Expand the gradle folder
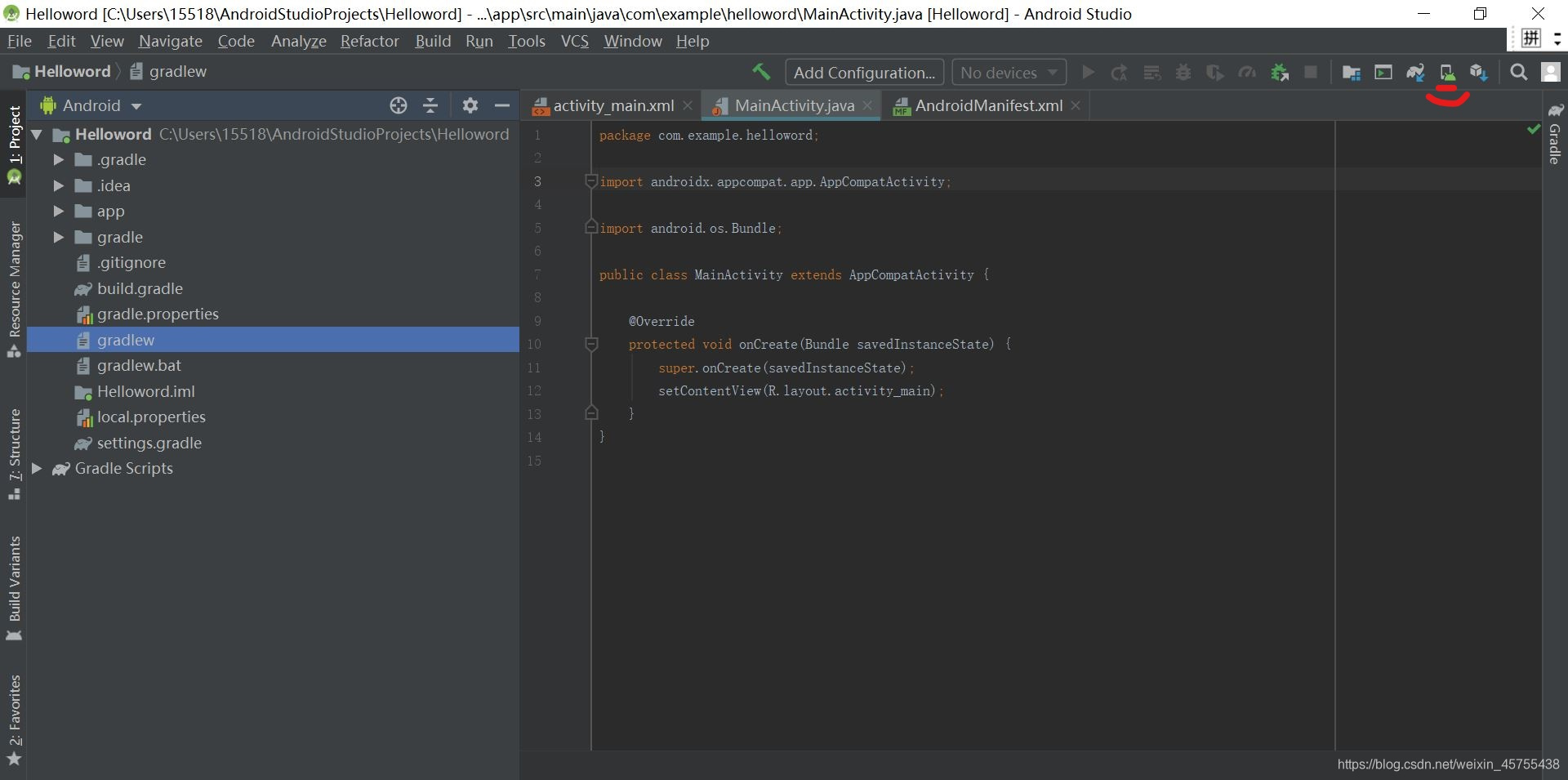Image resolution: width=1568 pixels, height=780 pixels. [x=58, y=237]
